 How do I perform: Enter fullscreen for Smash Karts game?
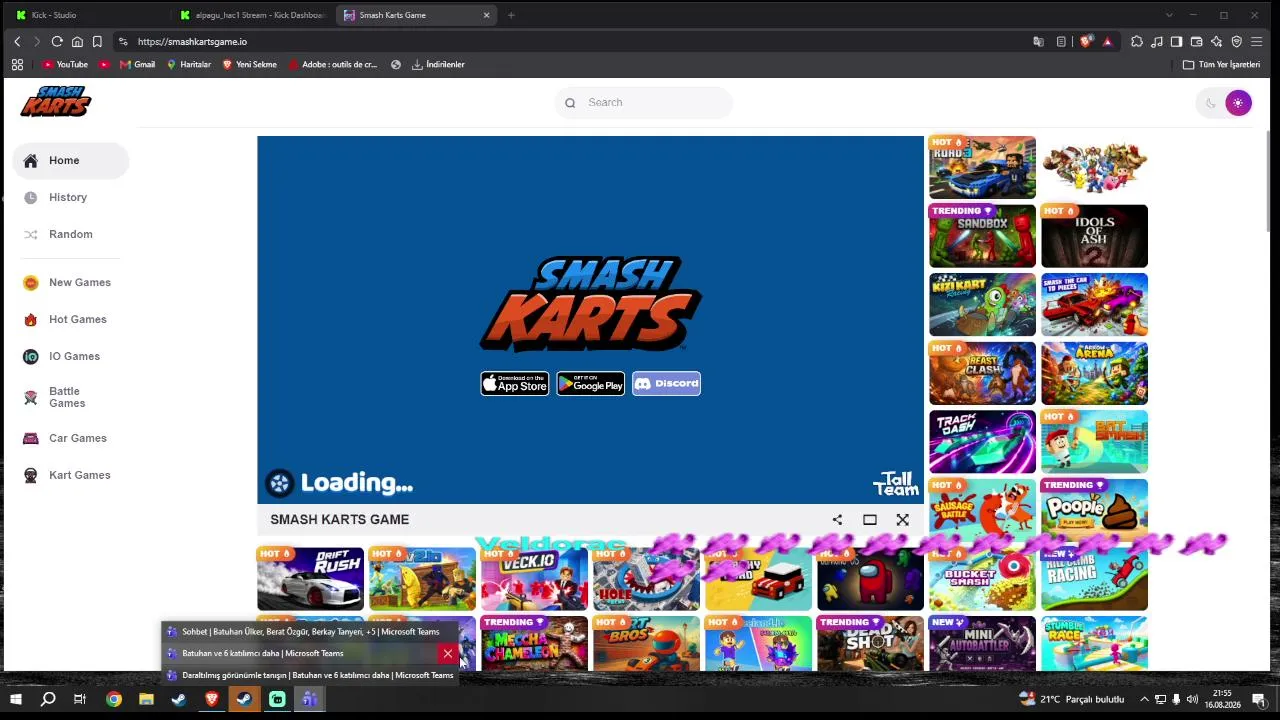click(x=903, y=520)
